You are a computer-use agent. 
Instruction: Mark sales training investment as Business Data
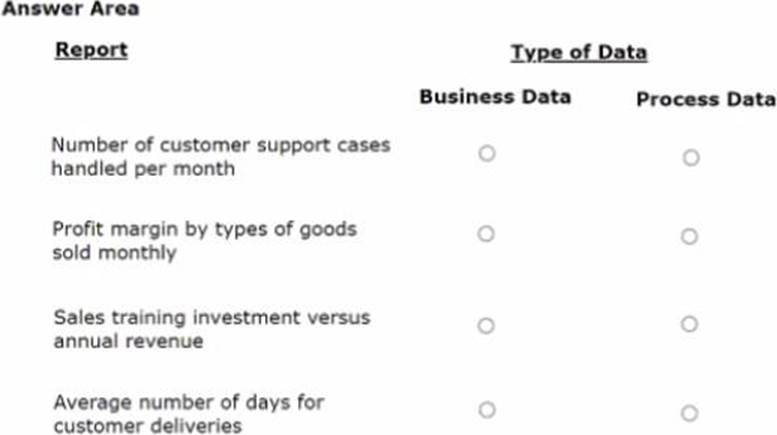(x=486, y=325)
